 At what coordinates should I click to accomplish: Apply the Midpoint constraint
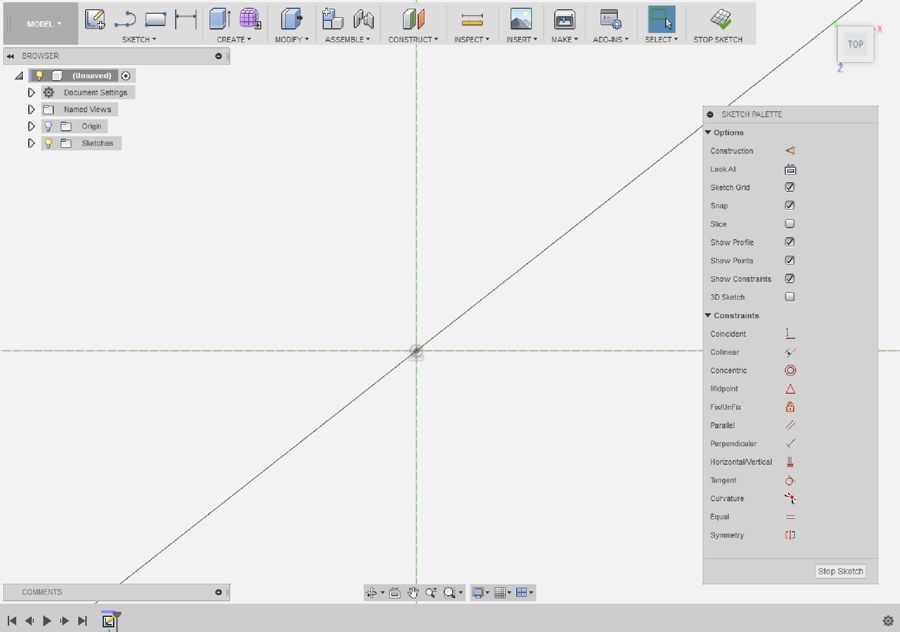click(x=790, y=389)
